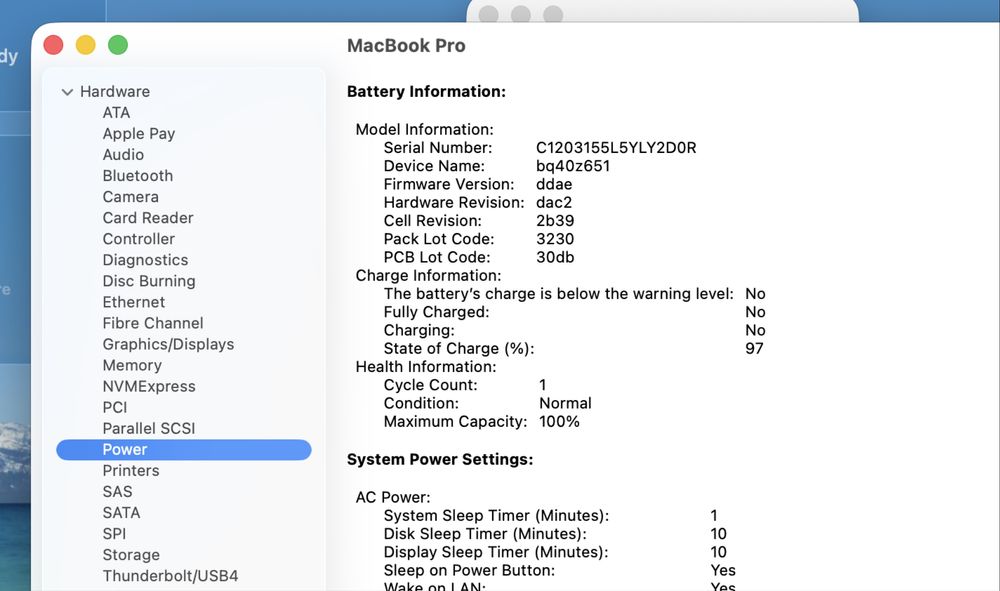
Task: Select PCI in the sidebar
Action: [x=115, y=407]
